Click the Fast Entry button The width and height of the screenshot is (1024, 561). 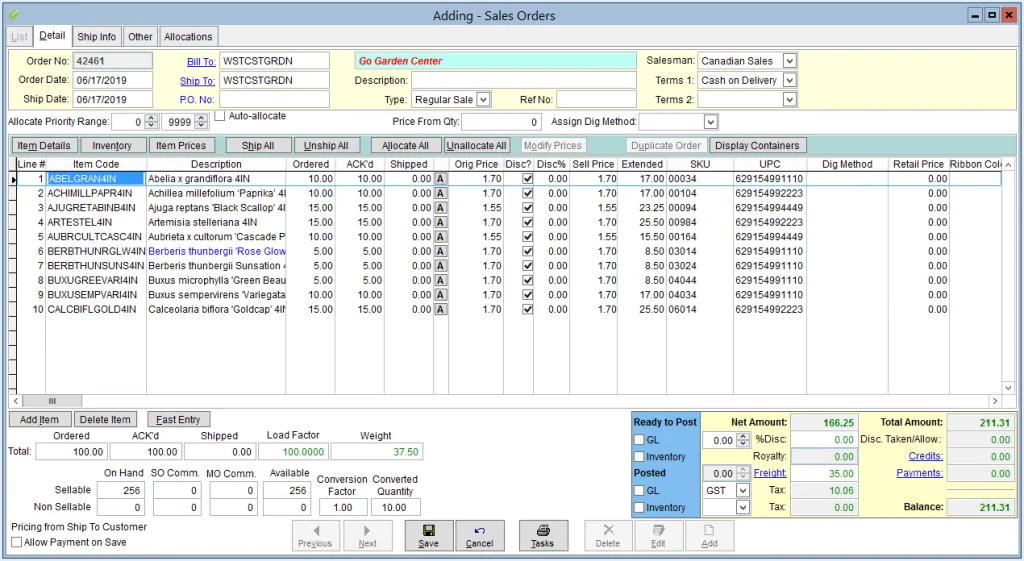(178, 419)
